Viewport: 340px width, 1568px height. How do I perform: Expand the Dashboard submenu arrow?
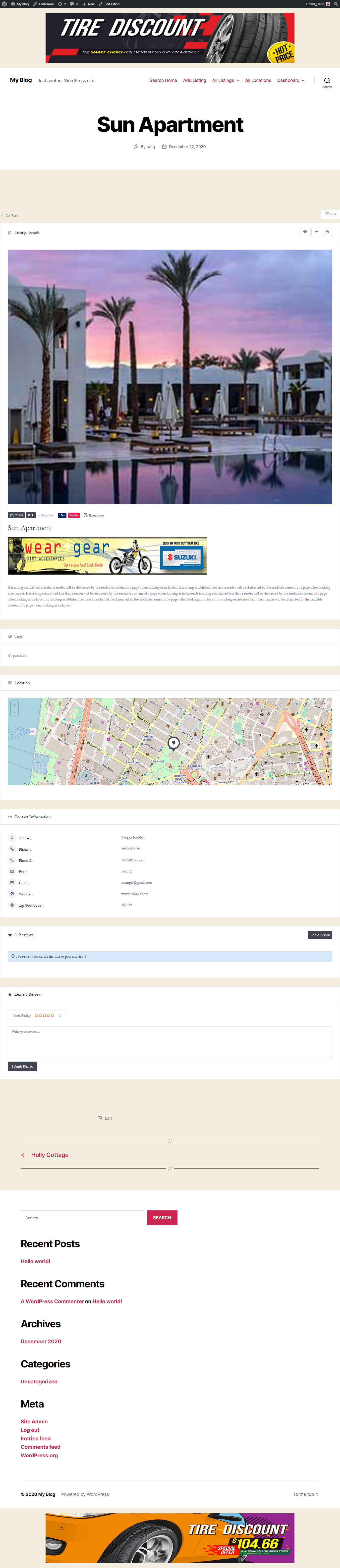click(303, 80)
